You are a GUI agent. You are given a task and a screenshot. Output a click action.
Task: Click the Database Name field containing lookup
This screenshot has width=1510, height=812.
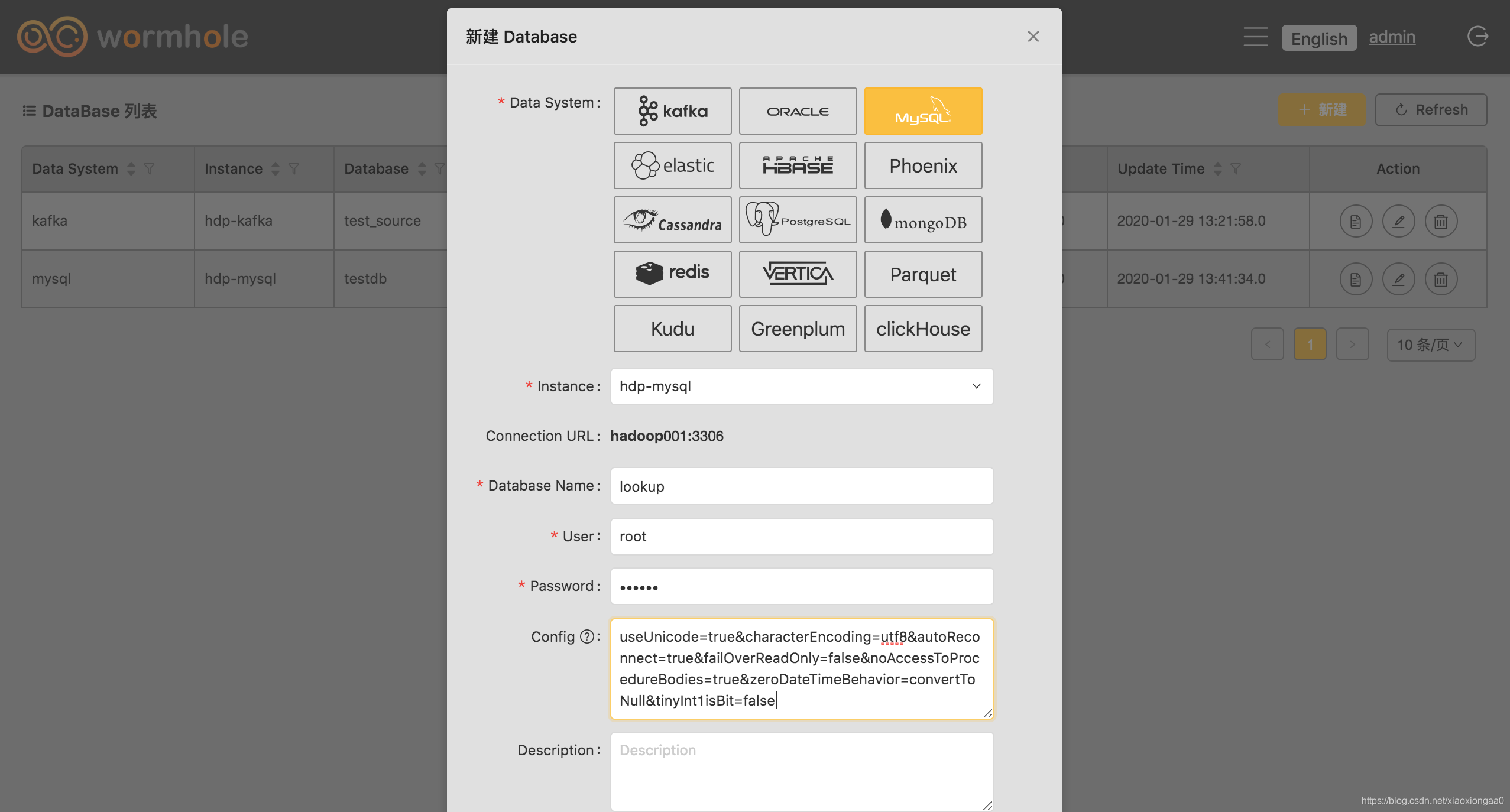click(x=802, y=486)
